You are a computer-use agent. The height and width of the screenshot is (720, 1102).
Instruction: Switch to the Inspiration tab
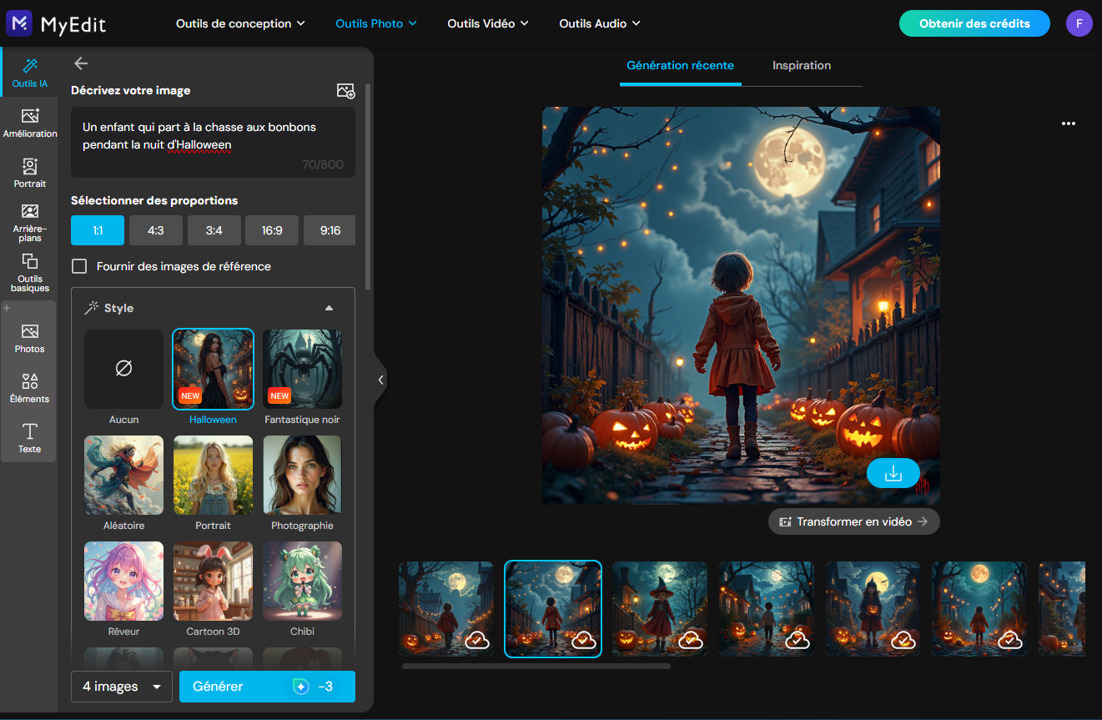801,65
